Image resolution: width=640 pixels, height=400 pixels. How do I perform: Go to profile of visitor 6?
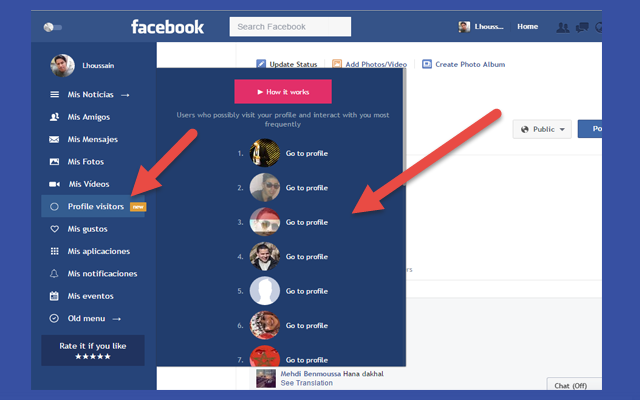coord(307,326)
